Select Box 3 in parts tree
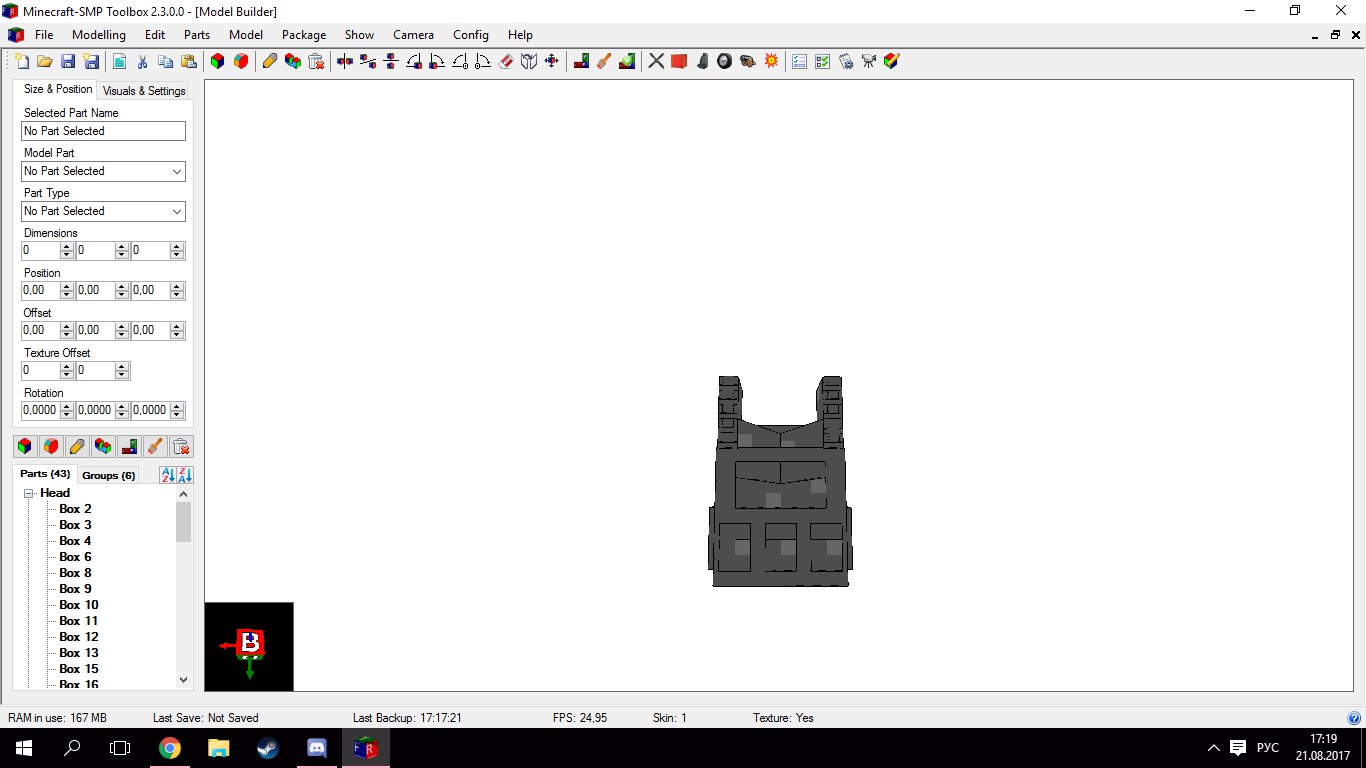Screen dimensions: 1366x768 75,525
